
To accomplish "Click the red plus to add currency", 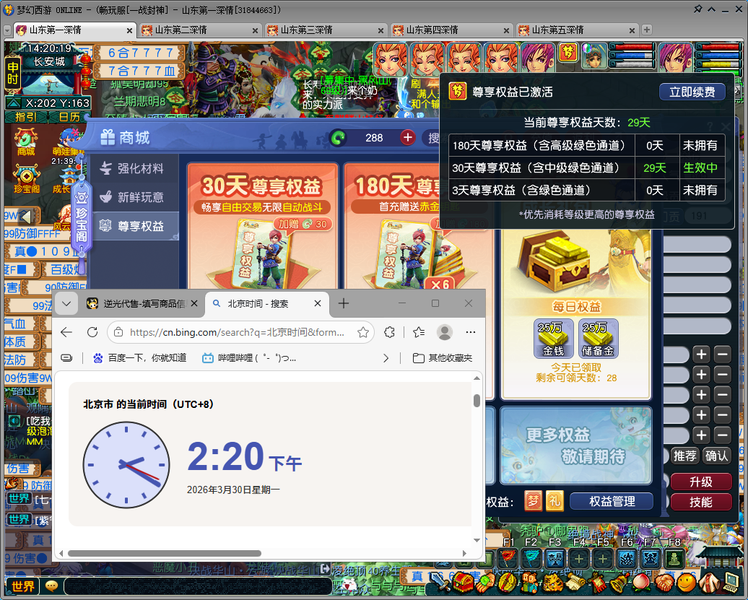I will [407, 138].
